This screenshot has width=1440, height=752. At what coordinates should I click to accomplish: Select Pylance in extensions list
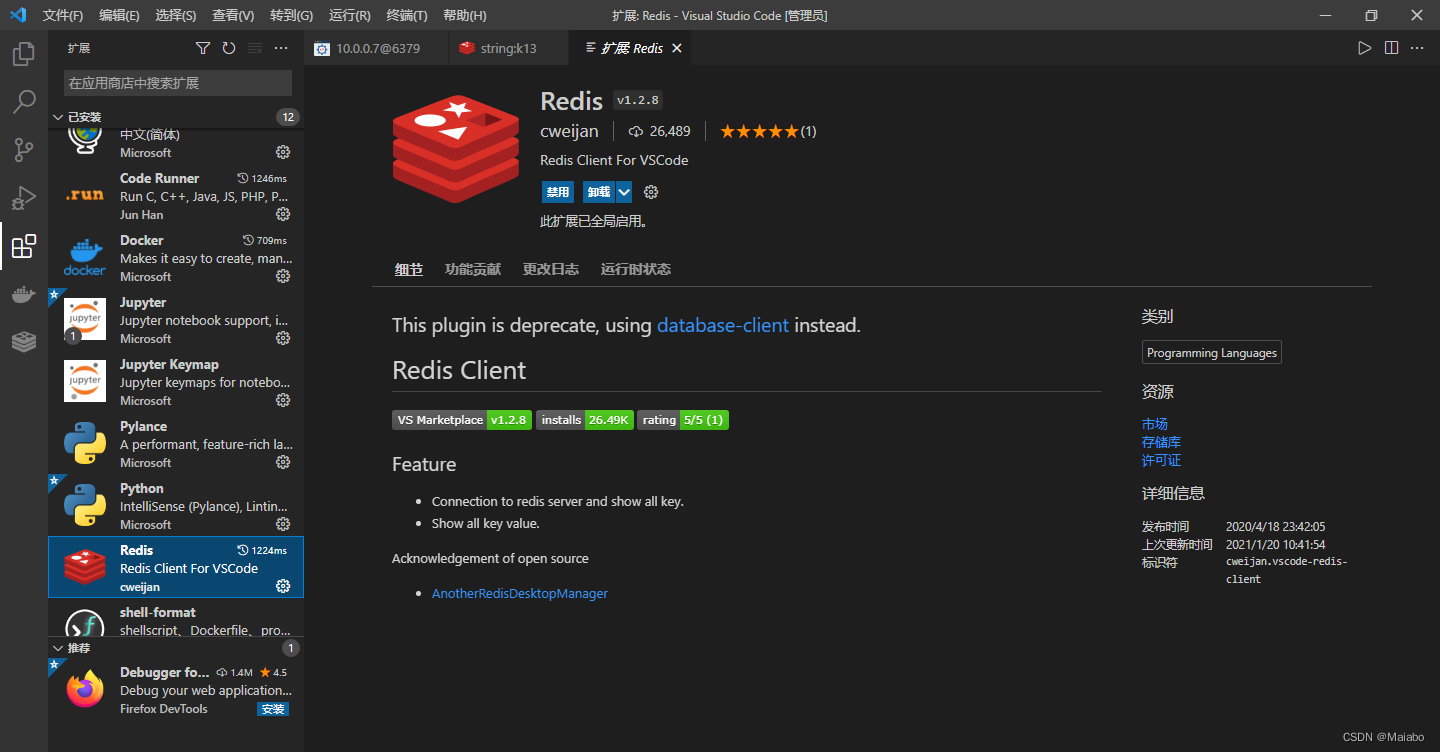[176, 444]
